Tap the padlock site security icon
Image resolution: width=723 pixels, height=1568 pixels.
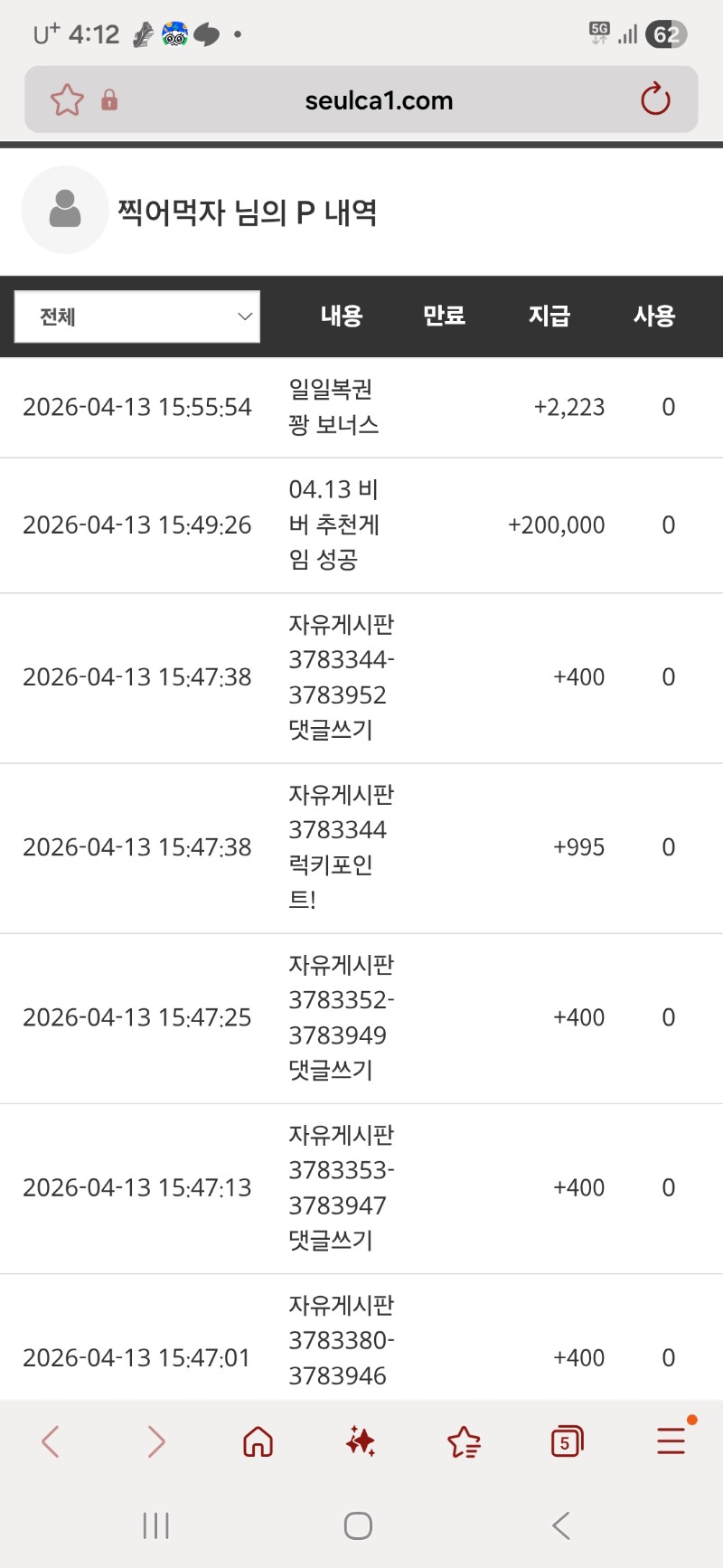click(109, 100)
